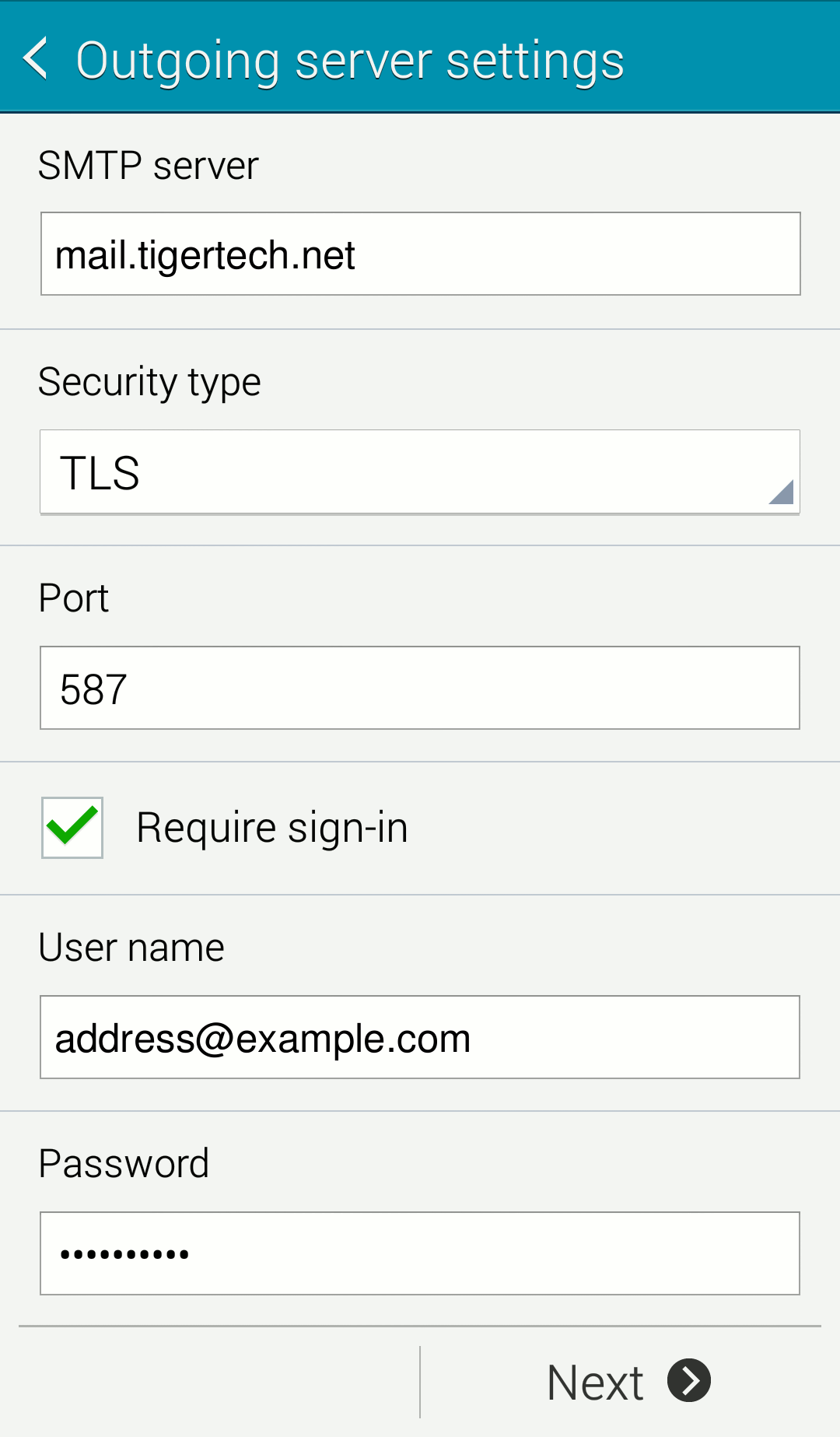Uncheck the Require sign-in checkbox
This screenshot has width=840, height=1437.
72,827
